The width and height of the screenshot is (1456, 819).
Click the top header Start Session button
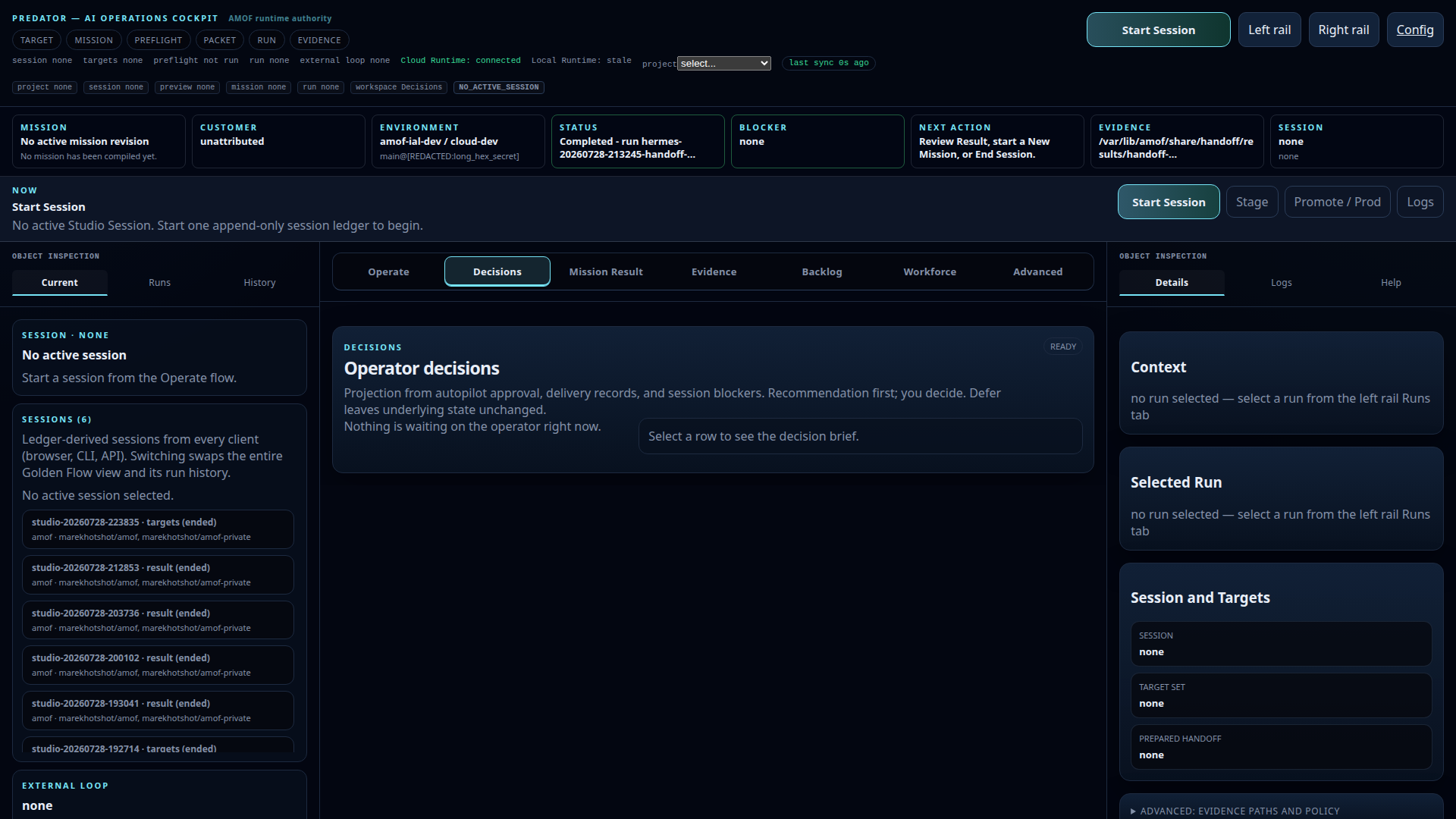(1158, 30)
